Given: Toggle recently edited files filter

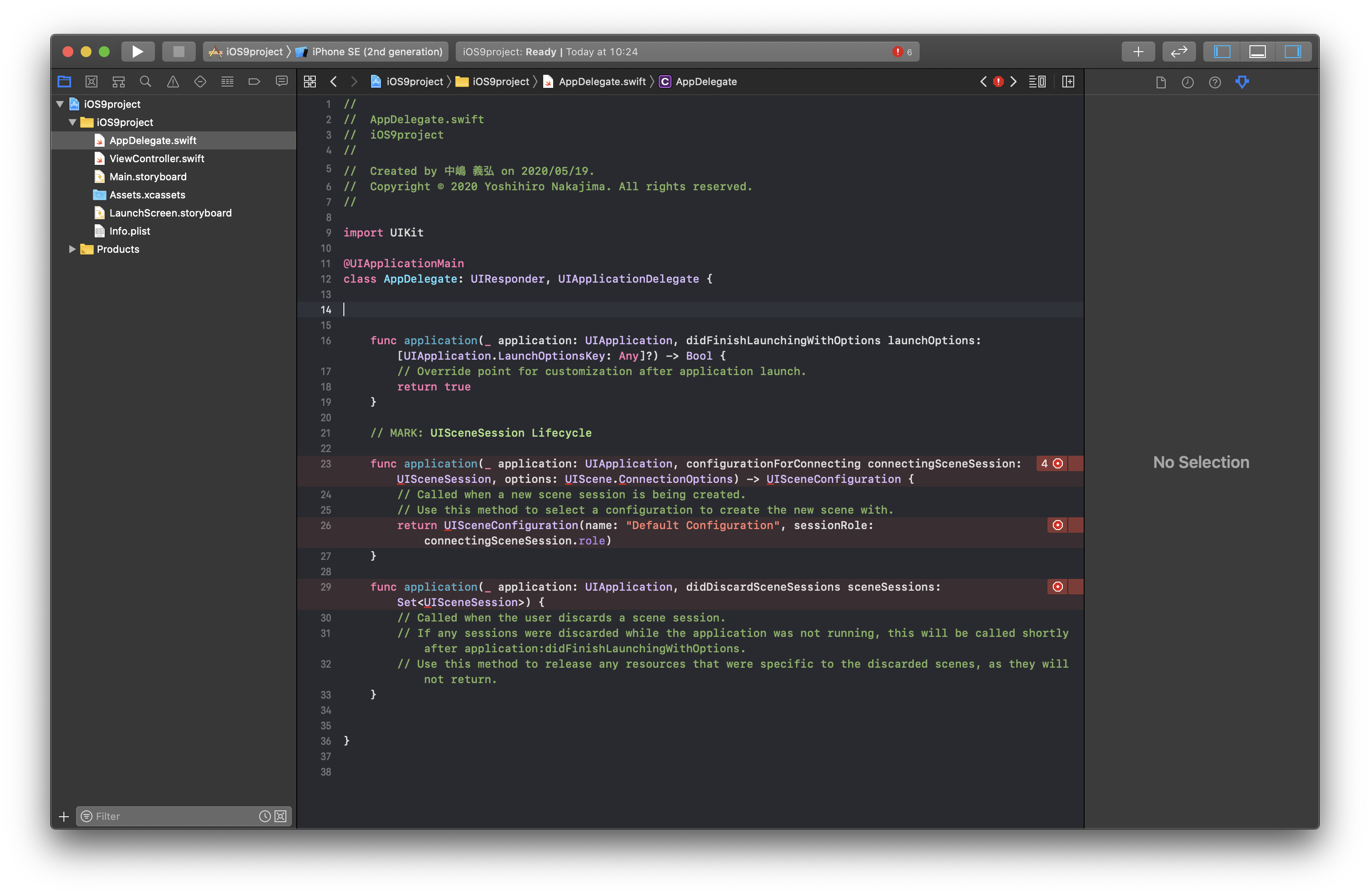Looking at the screenshot, I should pyautogui.click(x=265, y=816).
